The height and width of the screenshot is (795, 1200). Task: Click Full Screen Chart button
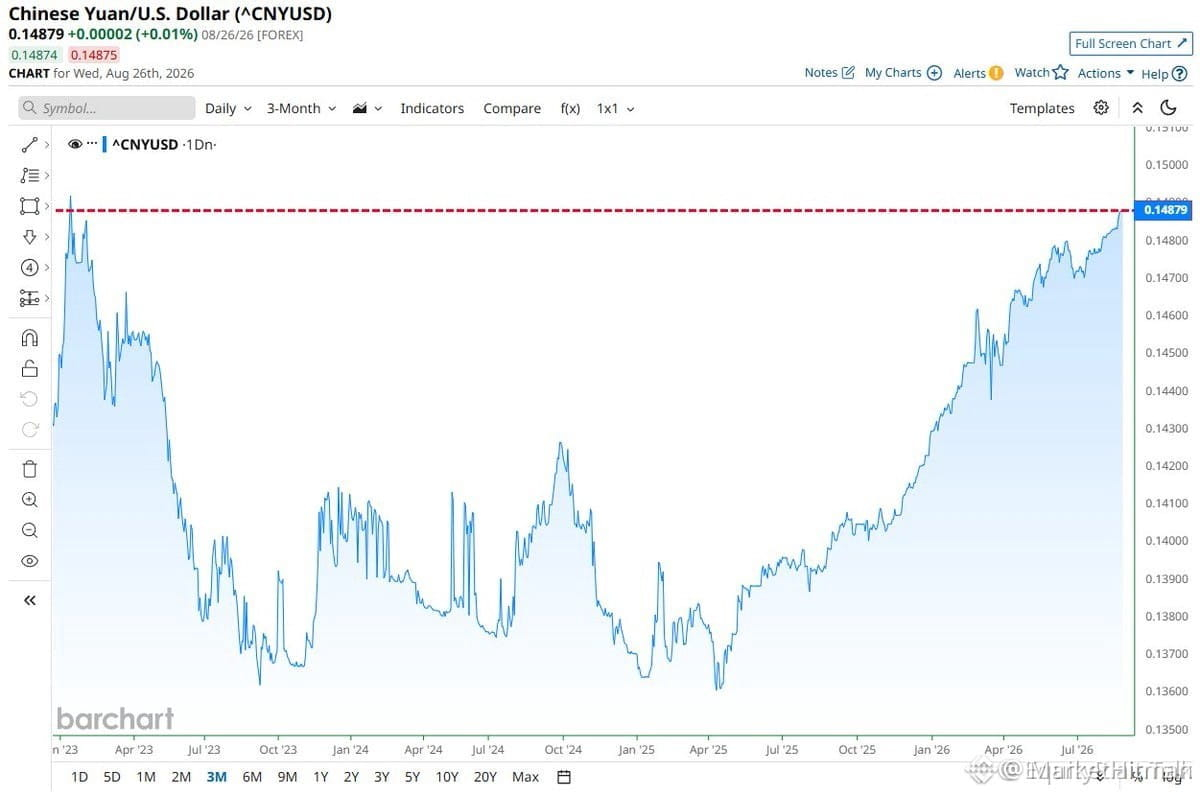click(1131, 44)
